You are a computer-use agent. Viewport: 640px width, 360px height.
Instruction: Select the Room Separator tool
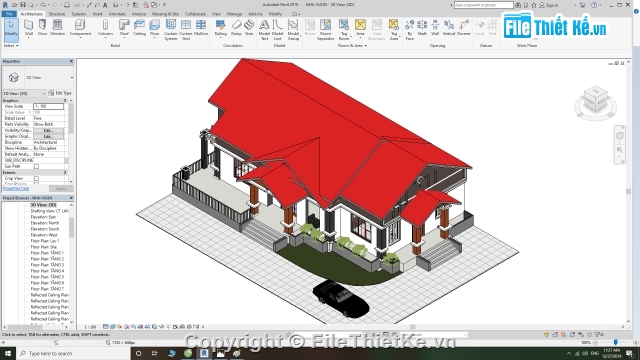325,29
